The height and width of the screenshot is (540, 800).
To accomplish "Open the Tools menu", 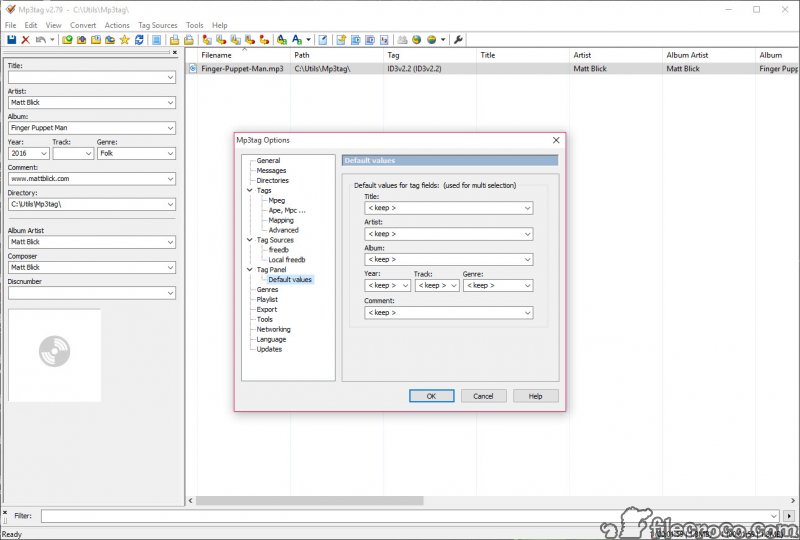I will pyautogui.click(x=194, y=25).
